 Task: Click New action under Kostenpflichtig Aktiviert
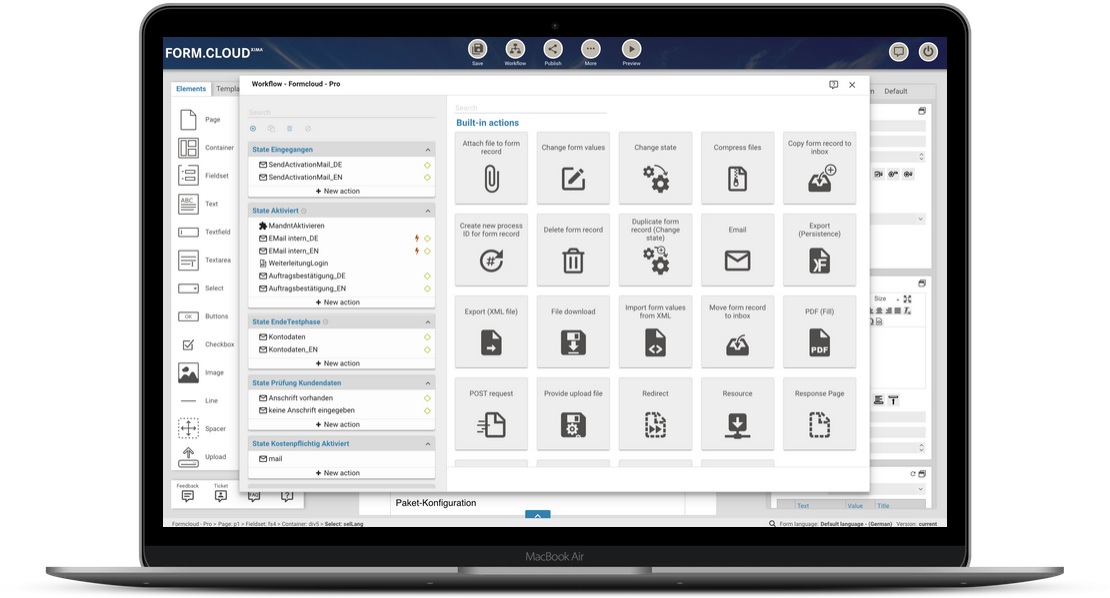click(x=338, y=473)
